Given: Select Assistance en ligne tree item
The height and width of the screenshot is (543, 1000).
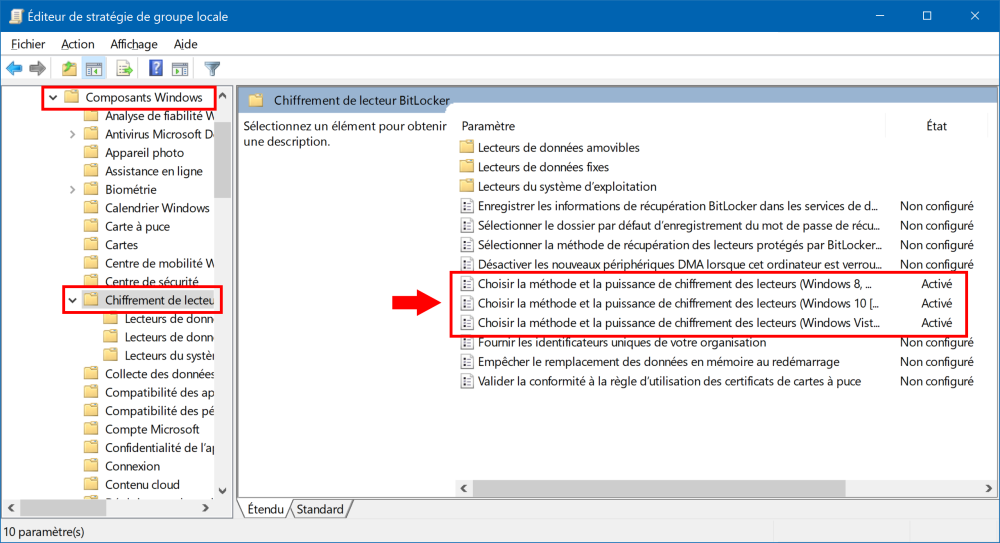Looking at the screenshot, I should [x=154, y=171].
